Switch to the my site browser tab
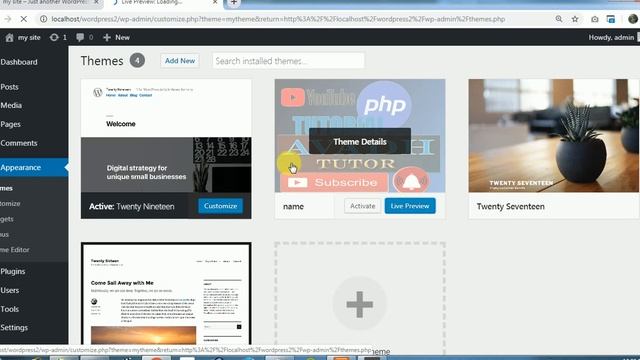The width and height of the screenshot is (640, 360). coord(46,2)
